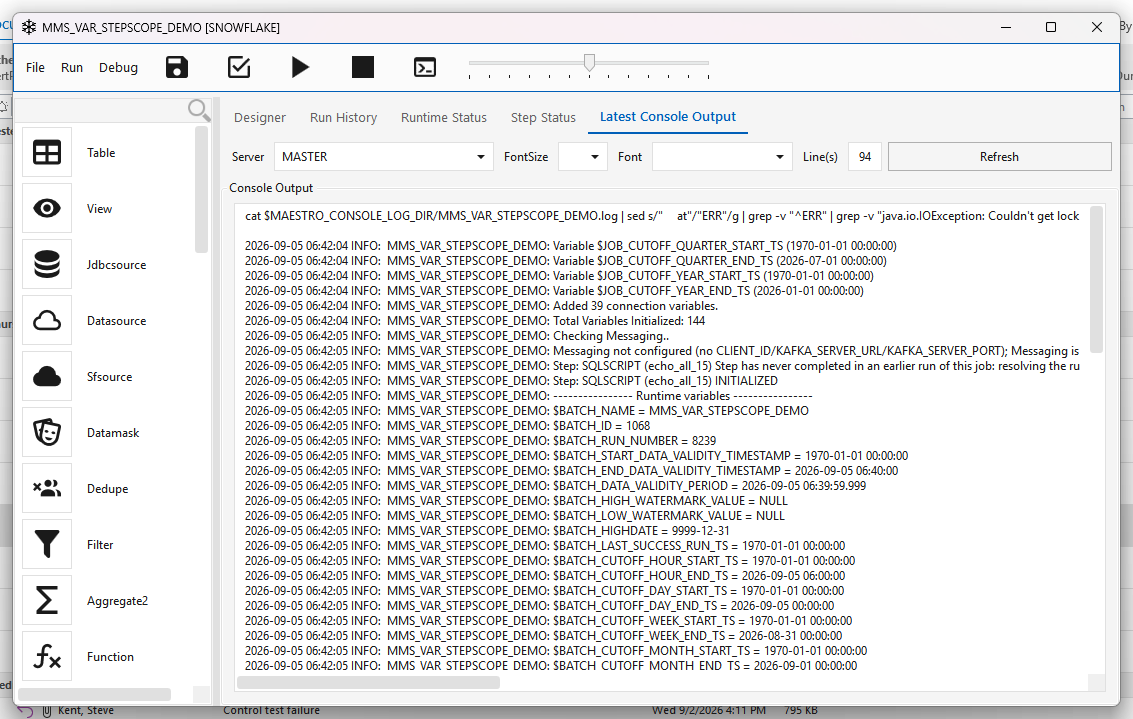Click the console vertical scrollbar

coord(1096,280)
